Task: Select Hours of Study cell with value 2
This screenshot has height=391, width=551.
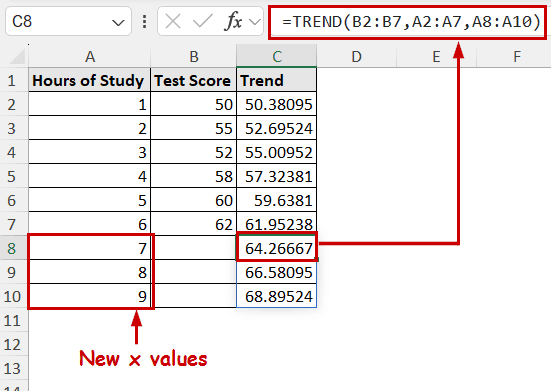Action: click(90, 128)
